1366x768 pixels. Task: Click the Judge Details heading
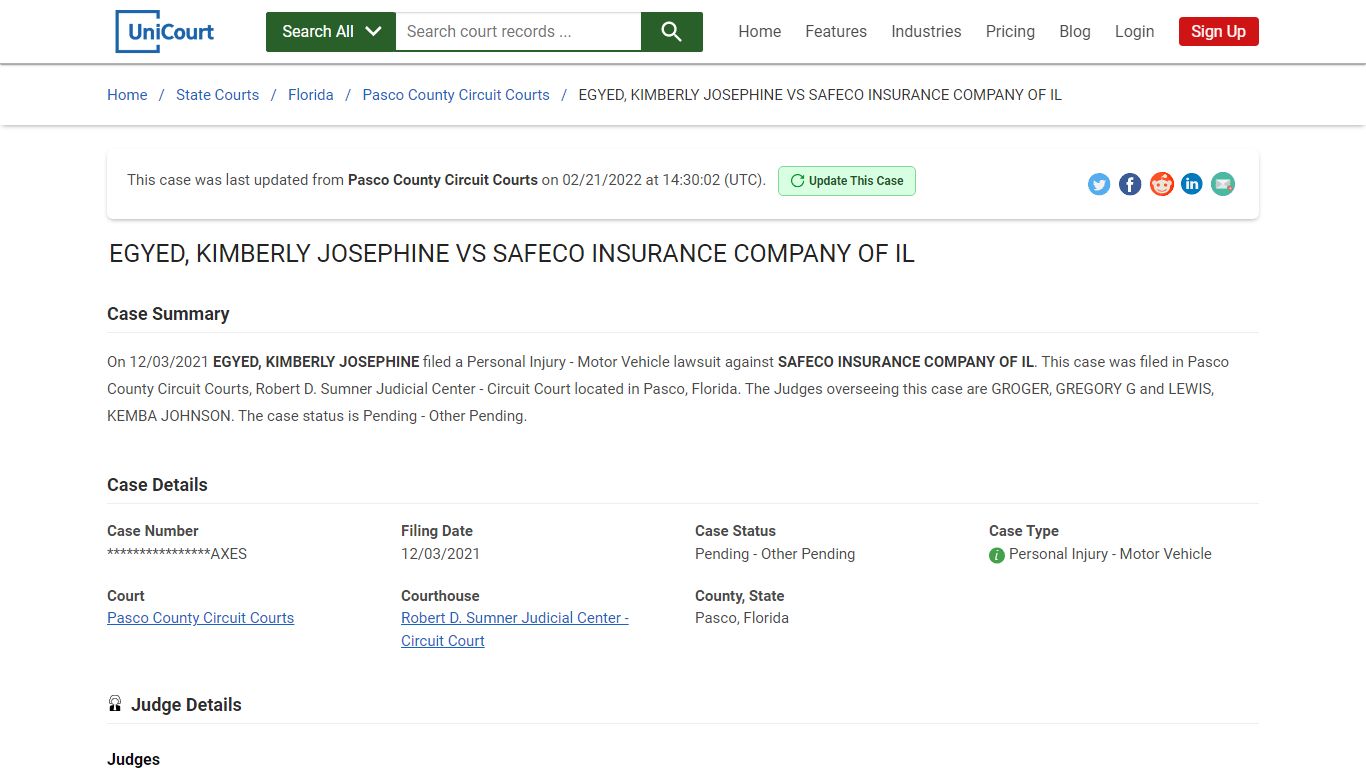[x=186, y=705]
